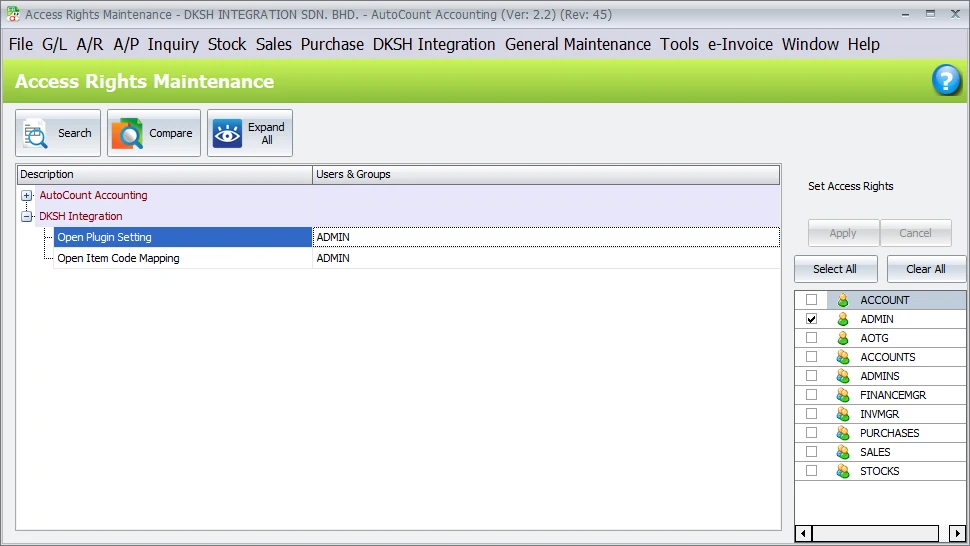Click the STOCKS group icon

point(843,471)
